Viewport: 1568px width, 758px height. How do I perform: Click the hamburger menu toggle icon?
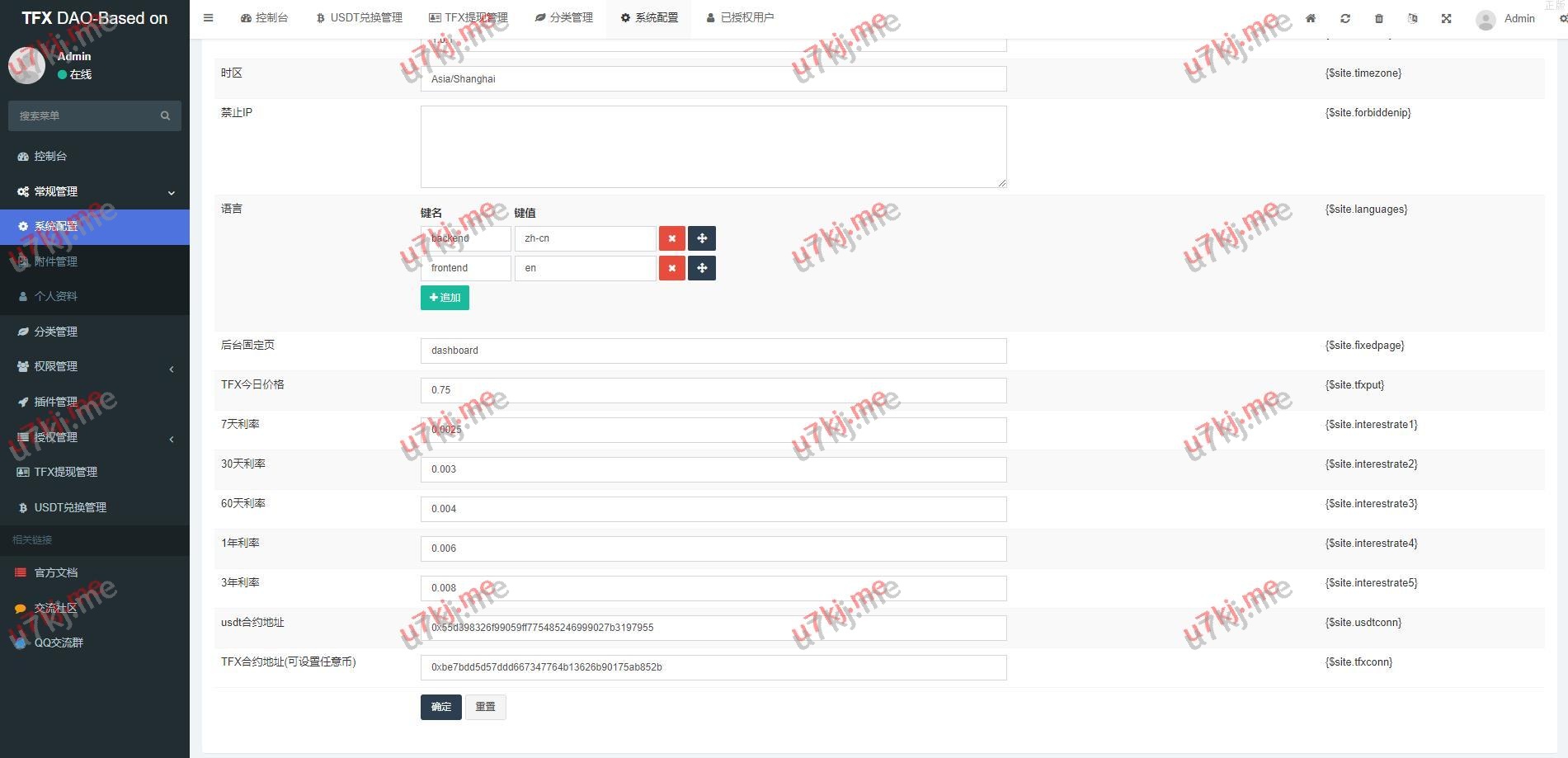[208, 18]
